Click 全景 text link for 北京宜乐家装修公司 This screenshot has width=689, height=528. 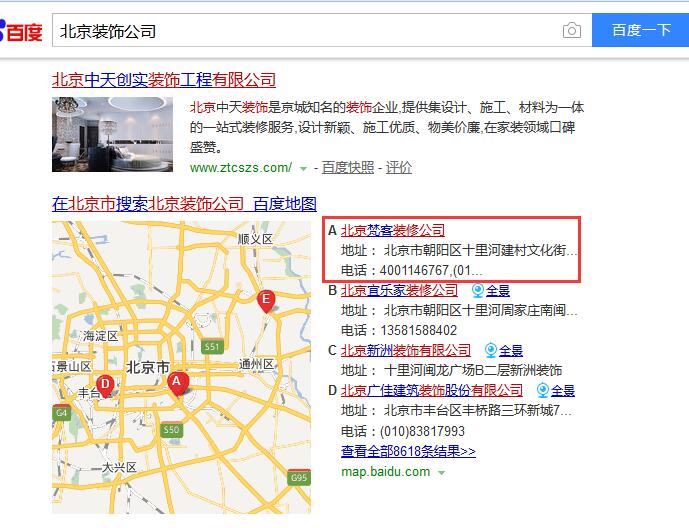[498, 290]
